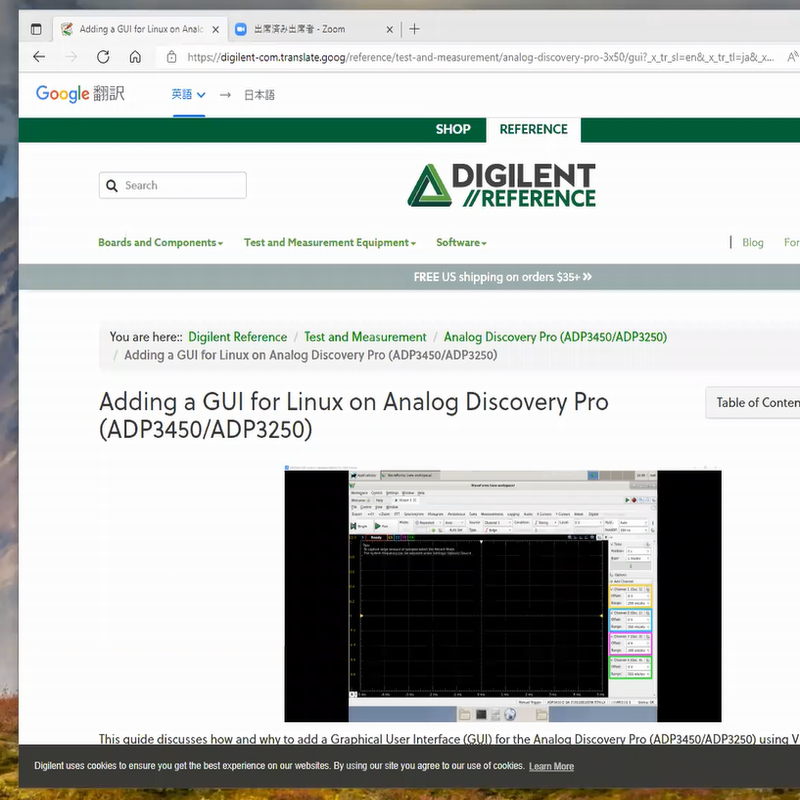Reload the page with the refresh icon
Screen dimensions: 800x800
pos(103,57)
